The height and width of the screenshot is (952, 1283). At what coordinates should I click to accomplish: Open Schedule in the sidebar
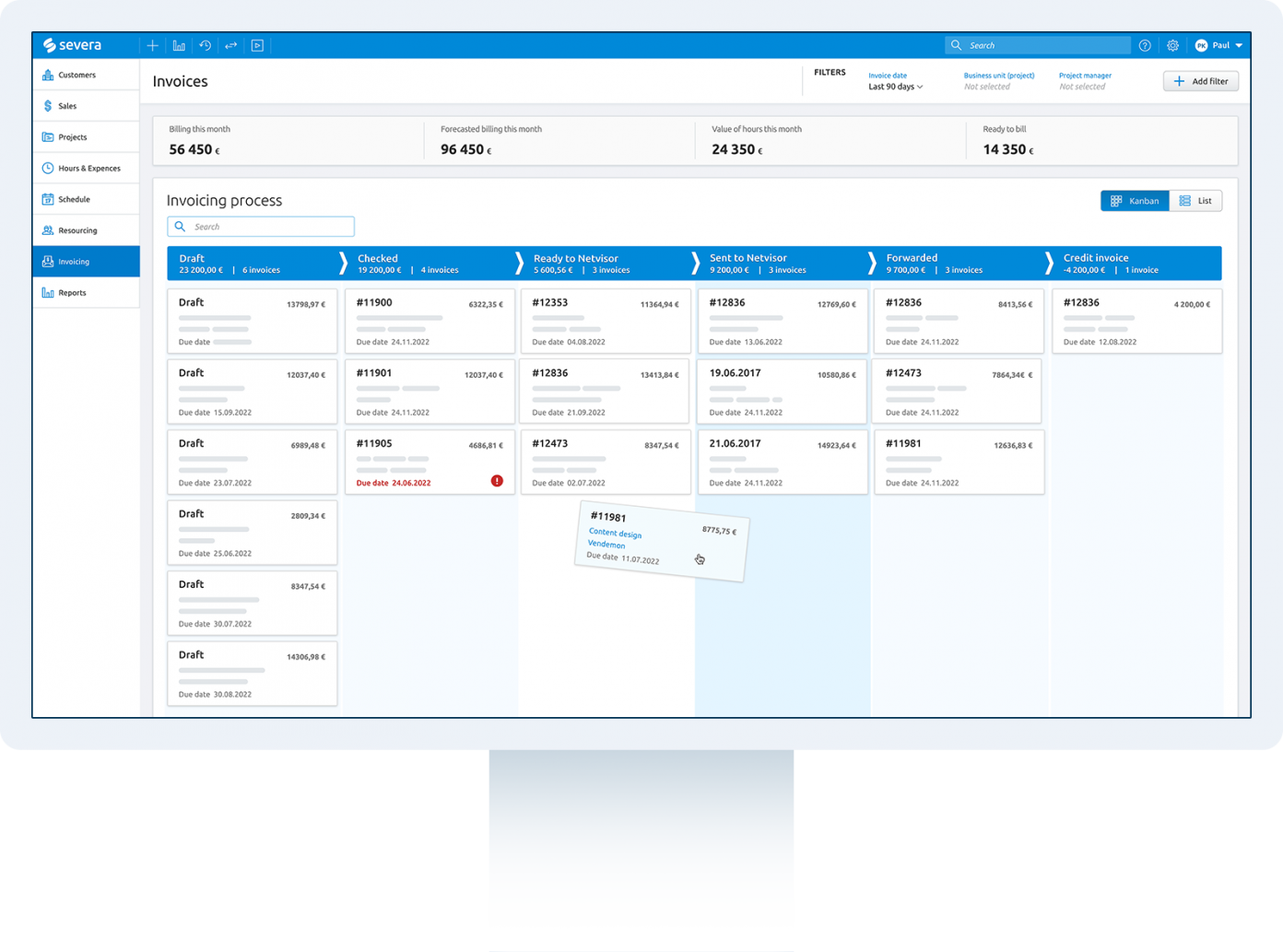click(x=86, y=199)
